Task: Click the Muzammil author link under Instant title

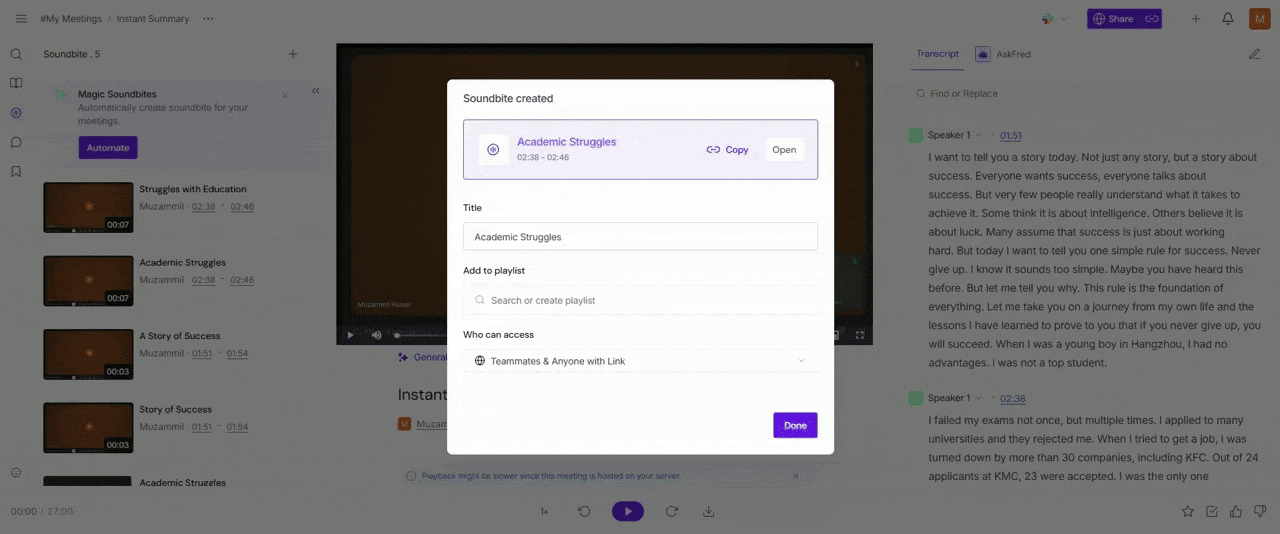Action: click(432, 424)
